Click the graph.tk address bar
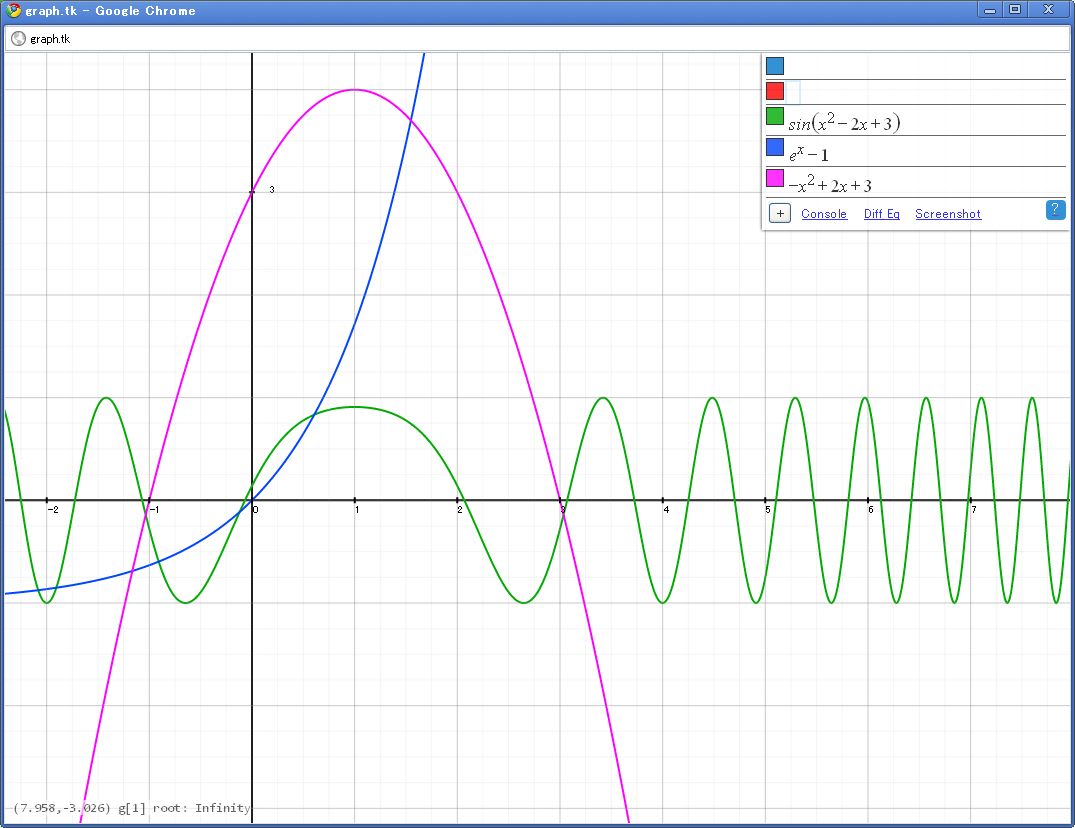The height and width of the screenshot is (828, 1075). [540, 39]
